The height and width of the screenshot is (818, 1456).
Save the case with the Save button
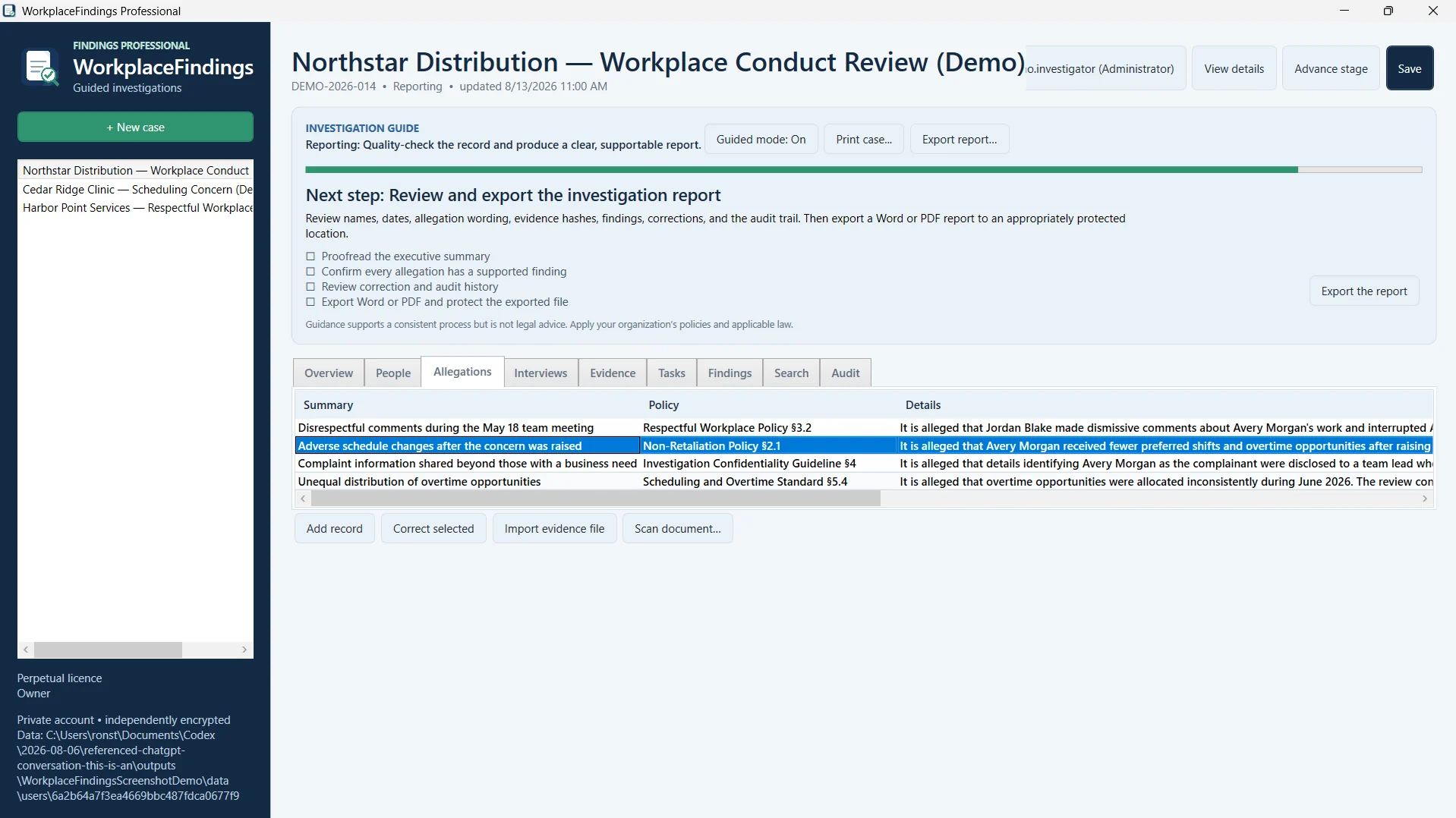coord(1410,68)
